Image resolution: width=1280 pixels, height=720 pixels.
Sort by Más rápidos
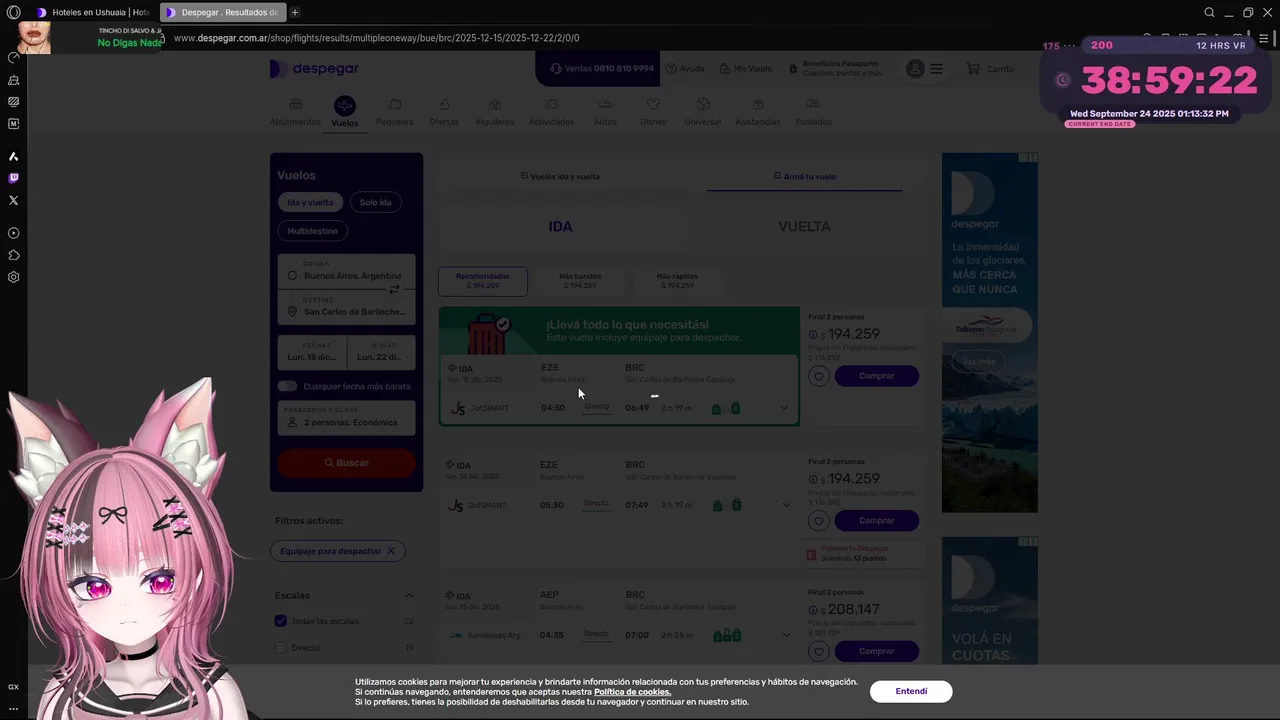point(678,281)
